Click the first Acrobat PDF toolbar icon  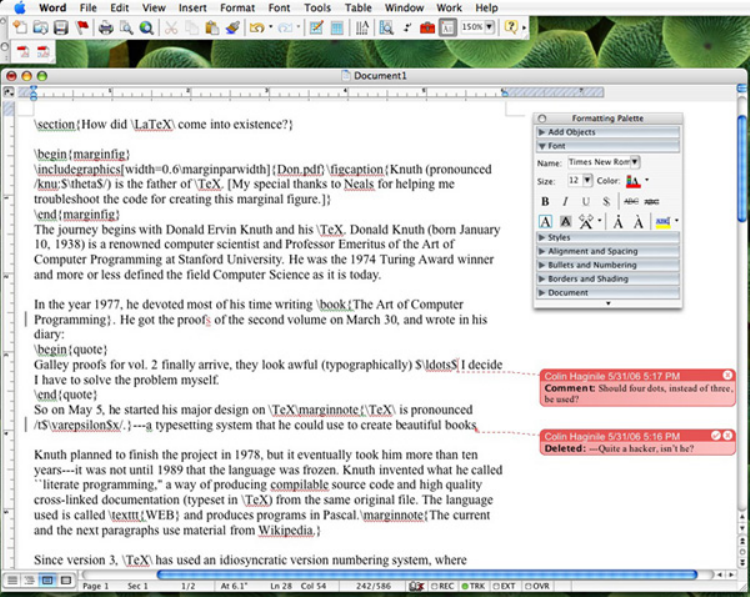click(23, 51)
